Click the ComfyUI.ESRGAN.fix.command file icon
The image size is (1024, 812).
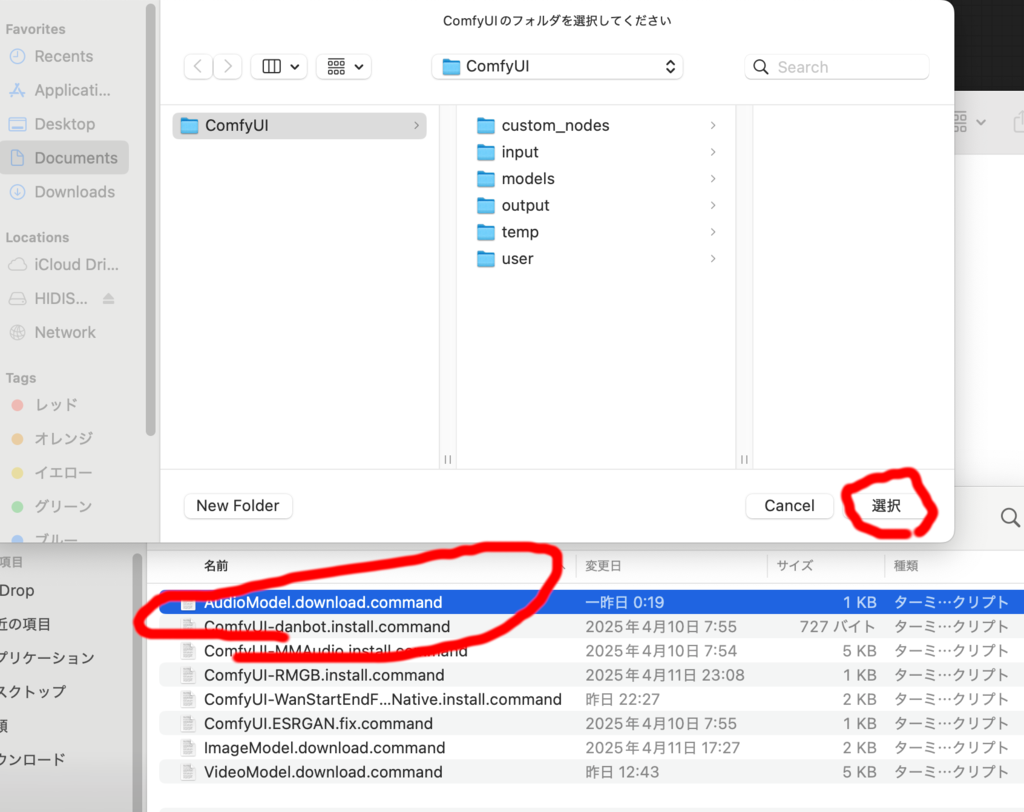pyautogui.click(x=188, y=723)
